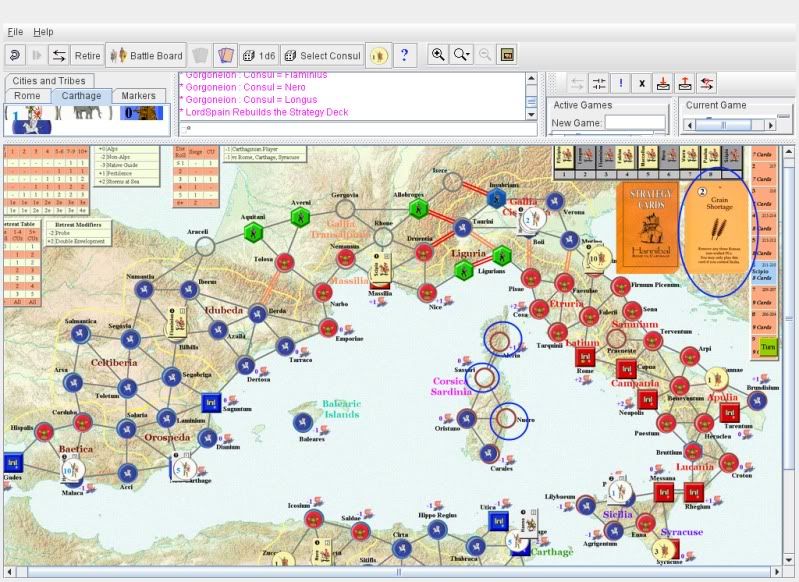Switch to the Cities and Tribes tab
This screenshot has height=582, width=799.
pos(49,81)
